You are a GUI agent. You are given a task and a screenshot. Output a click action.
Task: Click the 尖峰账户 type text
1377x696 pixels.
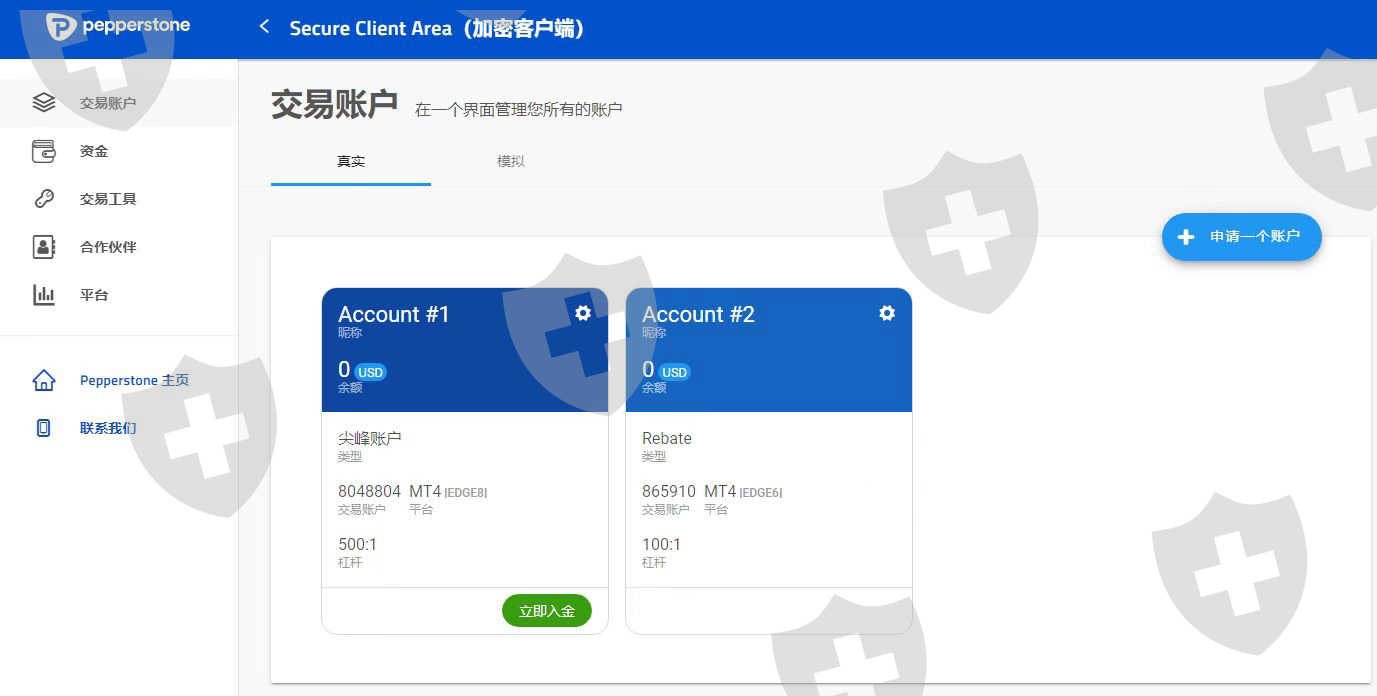pos(370,438)
